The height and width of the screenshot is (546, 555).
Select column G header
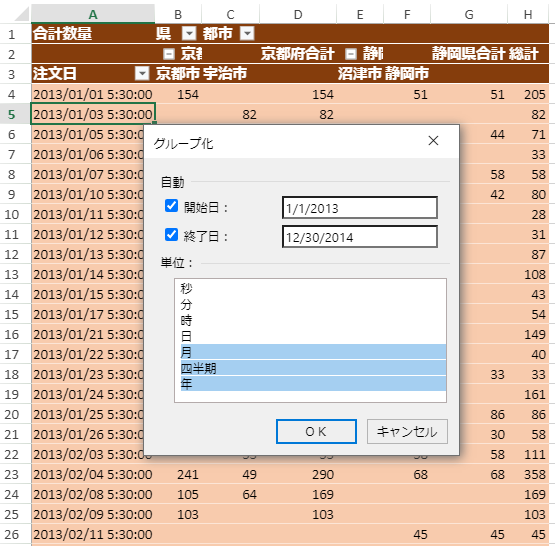469,15
